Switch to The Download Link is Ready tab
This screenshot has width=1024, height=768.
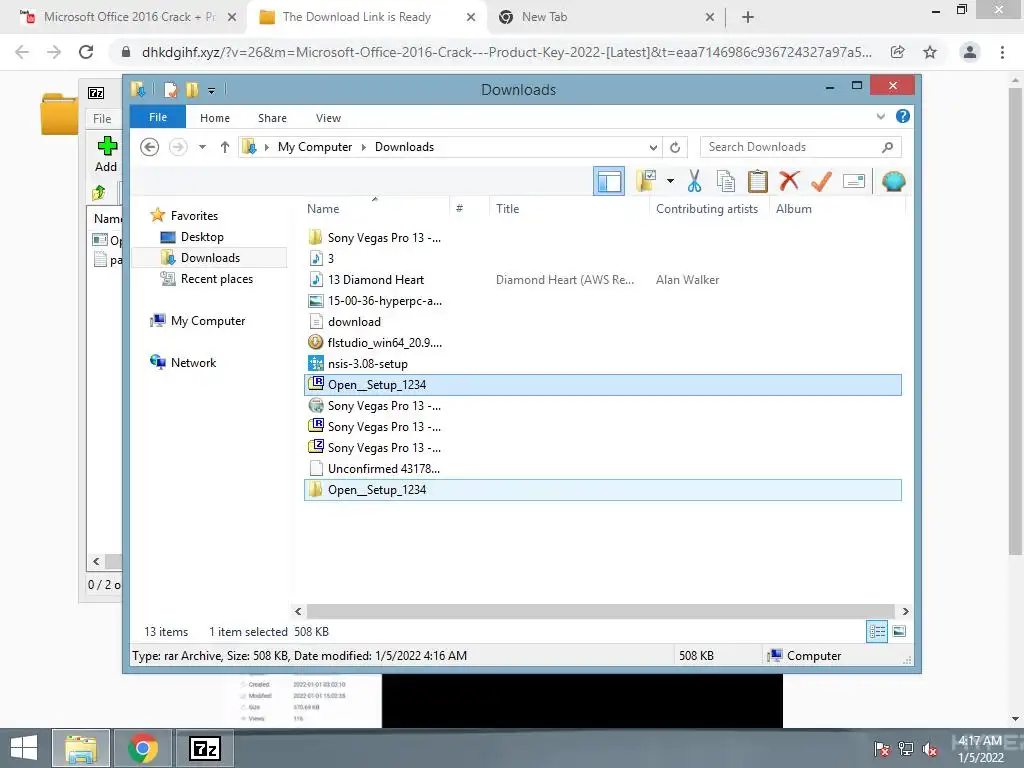click(x=357, y=17)
